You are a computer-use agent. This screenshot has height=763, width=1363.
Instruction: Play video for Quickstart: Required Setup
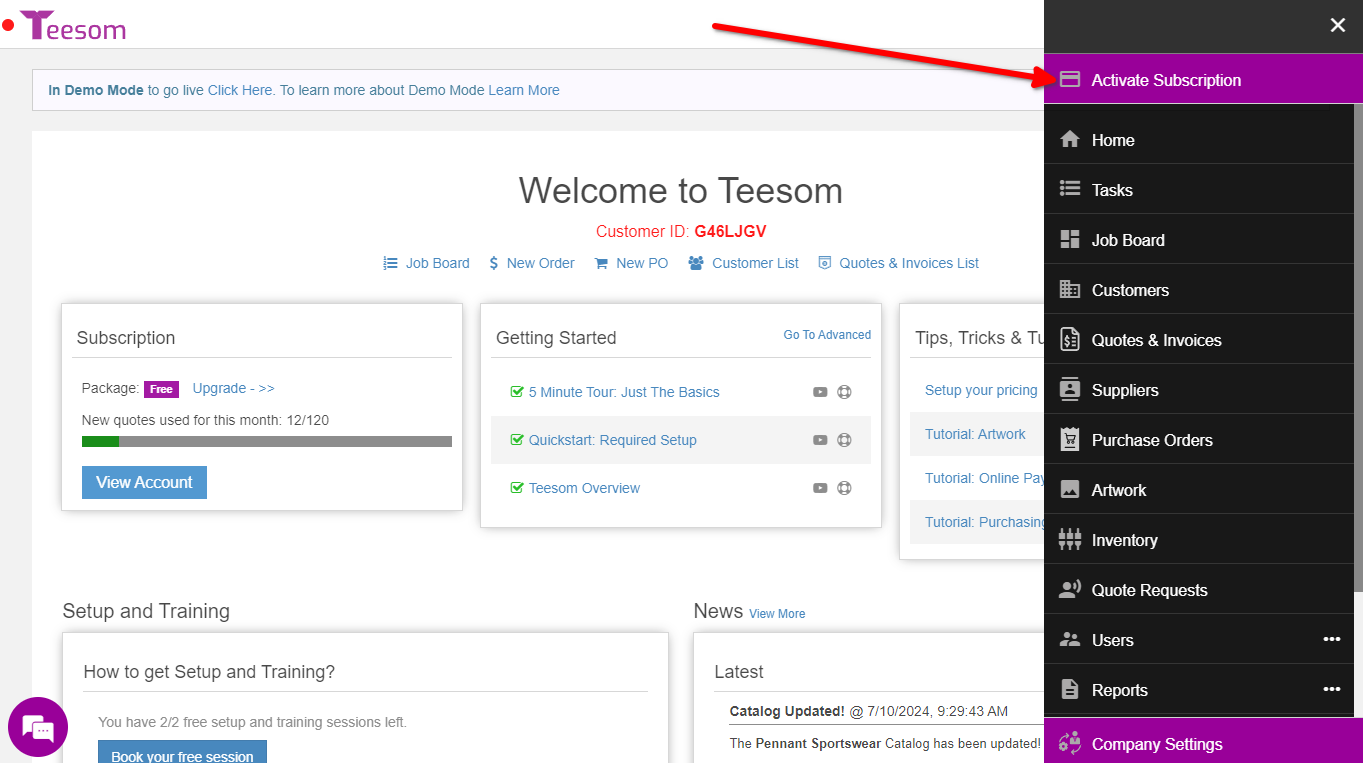click(820, 440)
